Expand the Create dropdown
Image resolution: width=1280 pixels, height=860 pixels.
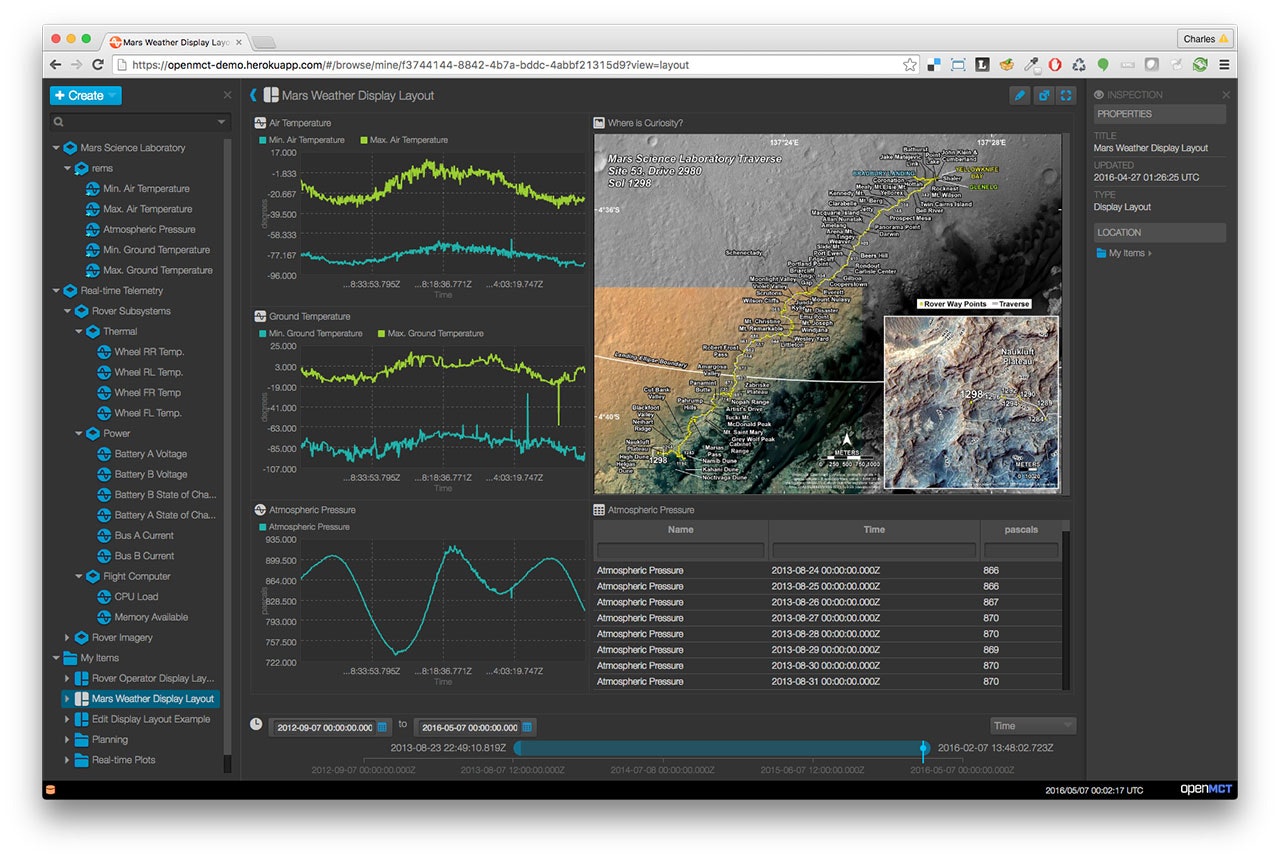(85, 95)
